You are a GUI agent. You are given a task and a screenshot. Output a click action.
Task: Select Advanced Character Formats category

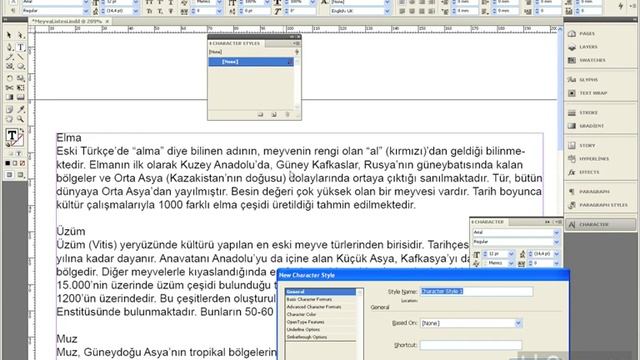pos(321,307)
